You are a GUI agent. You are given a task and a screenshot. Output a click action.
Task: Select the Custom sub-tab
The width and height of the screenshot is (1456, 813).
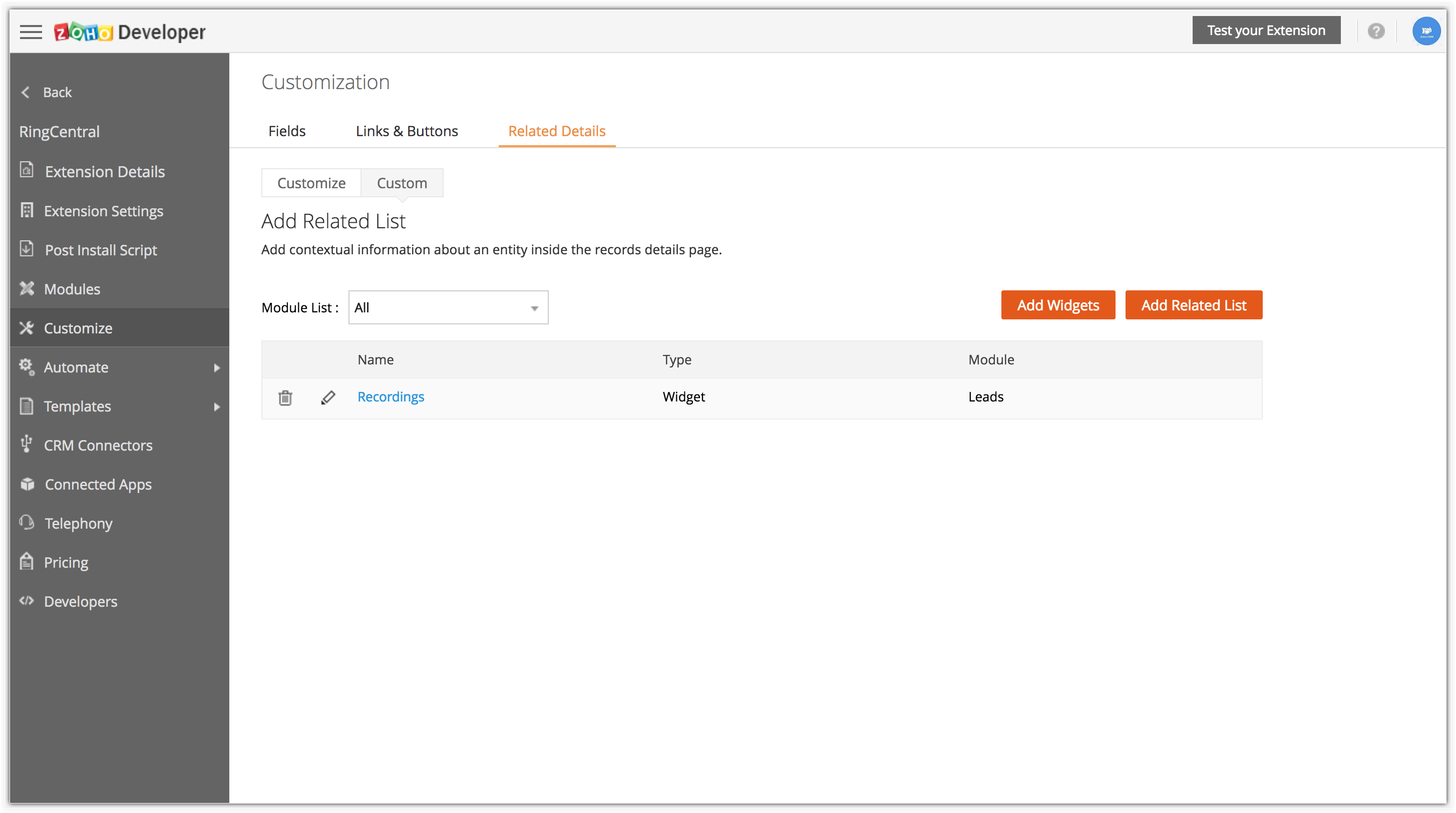click(402, 183)
